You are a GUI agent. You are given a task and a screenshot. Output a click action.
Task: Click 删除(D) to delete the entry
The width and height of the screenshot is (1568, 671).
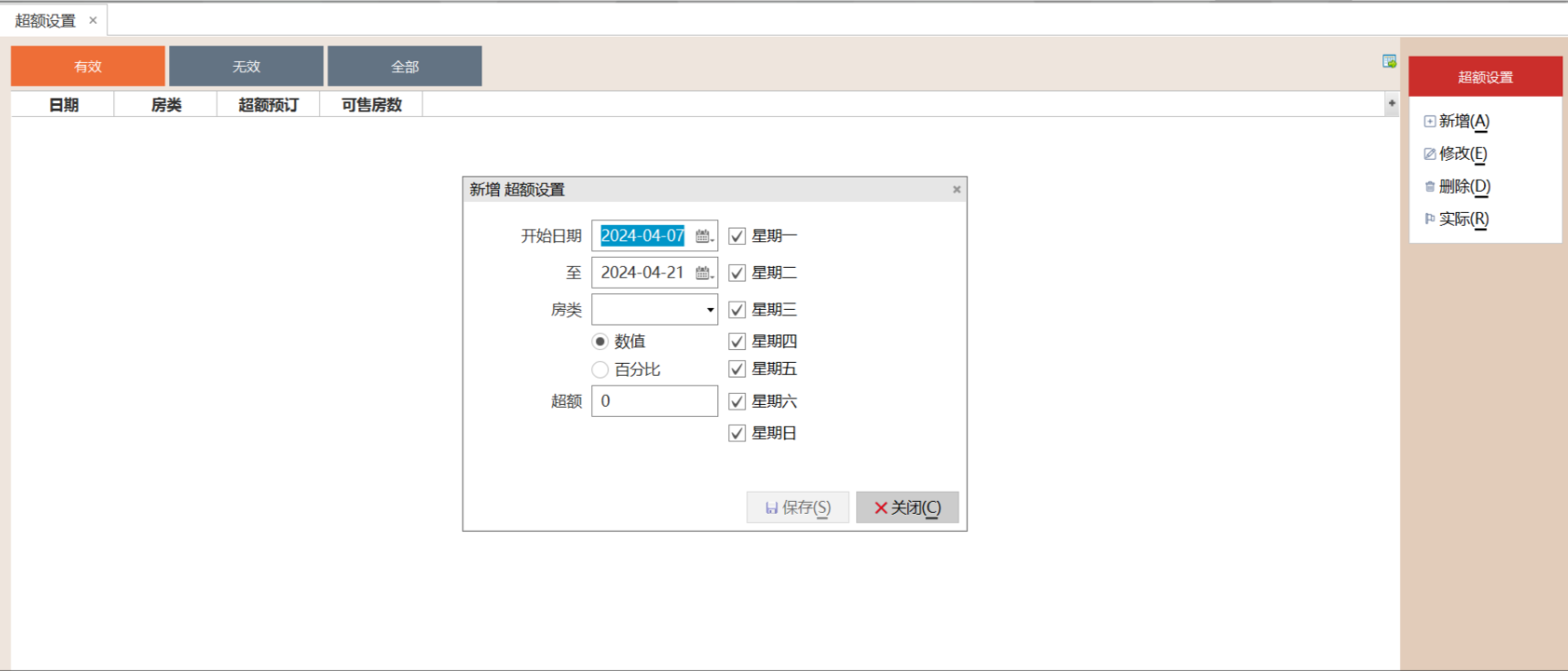1464,186
